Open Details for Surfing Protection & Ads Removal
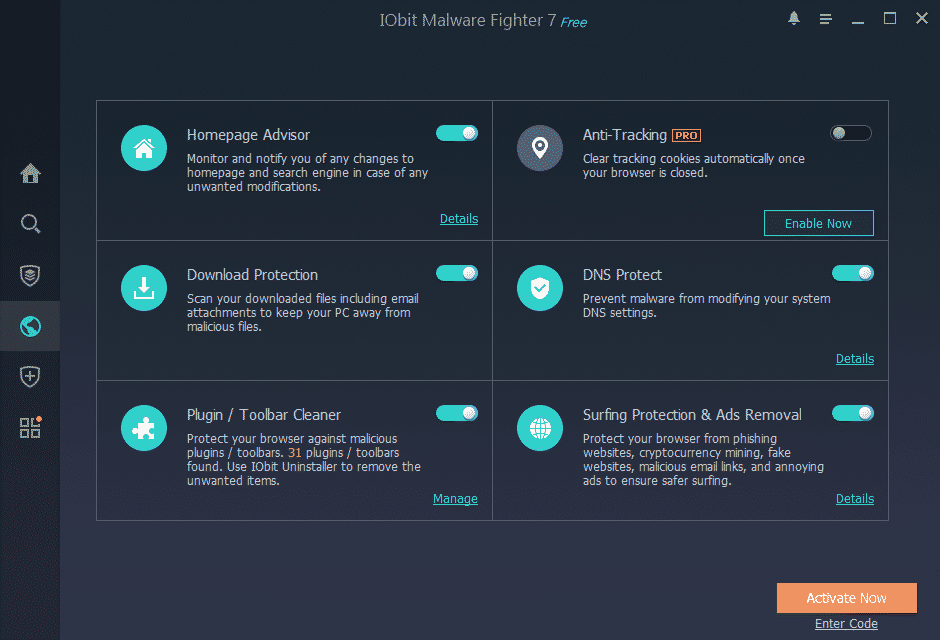Image resolution: width=940 pixels, height=640 pixels. pyautogui.click(x=855, y=499)
